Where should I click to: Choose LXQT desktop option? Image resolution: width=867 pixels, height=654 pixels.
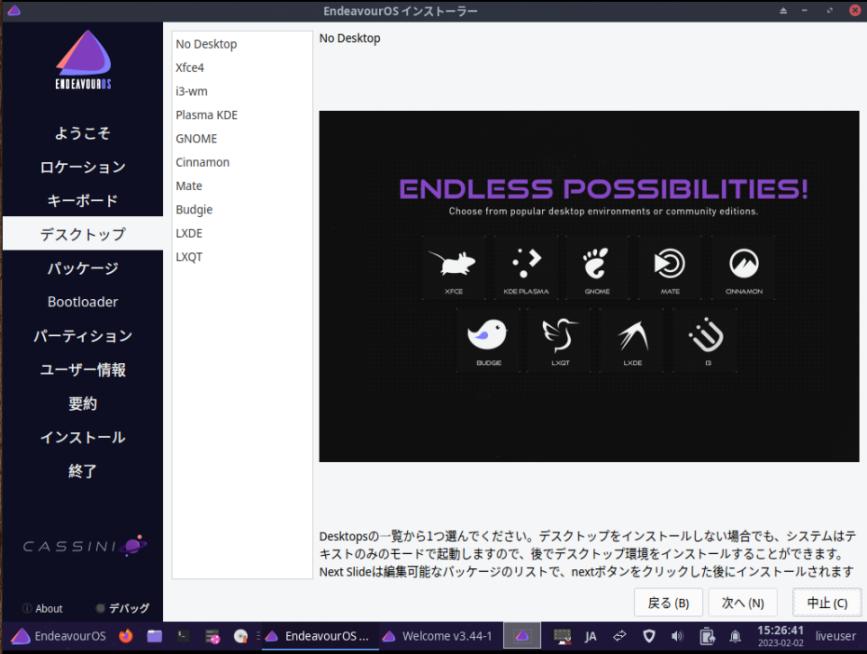242,257
